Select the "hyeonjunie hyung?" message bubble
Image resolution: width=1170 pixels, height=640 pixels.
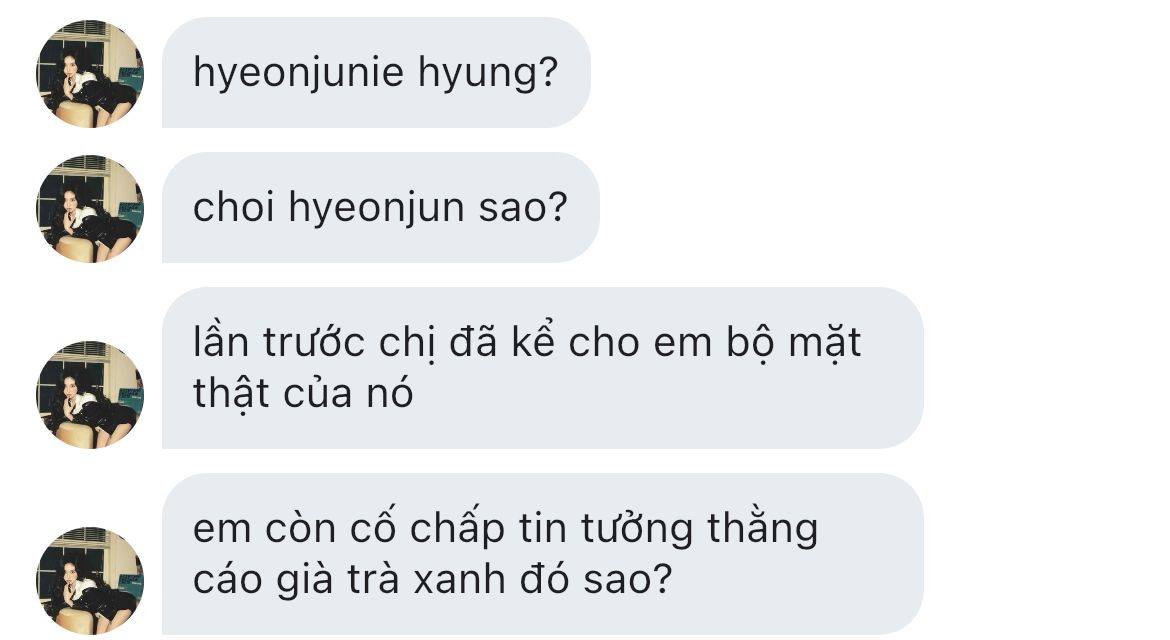click(x=376, y=73)
